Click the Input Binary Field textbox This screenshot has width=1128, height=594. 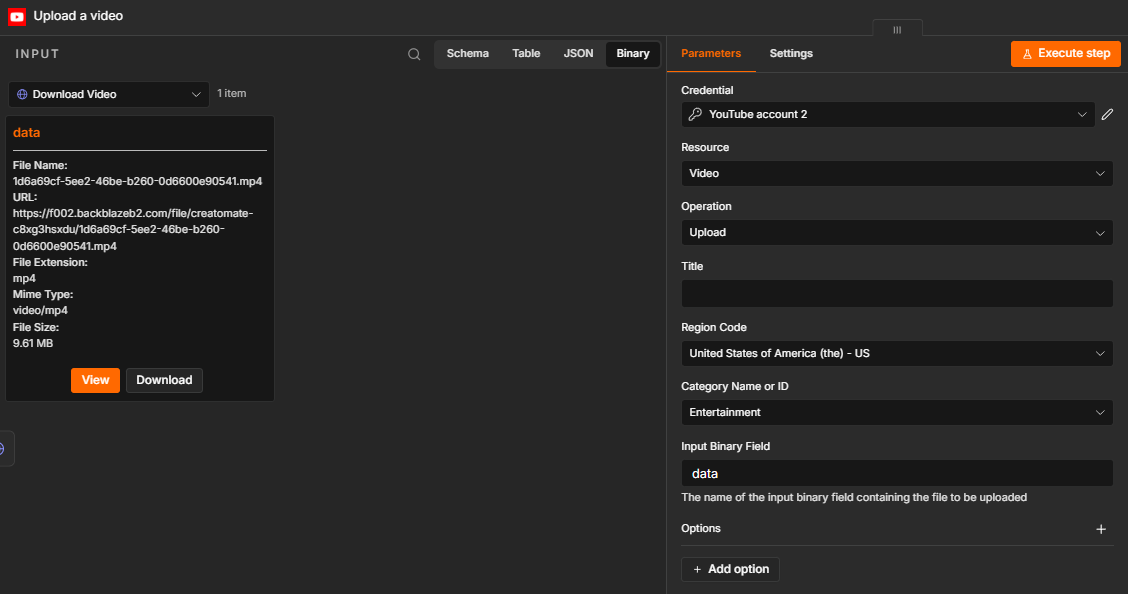click(897, 473)
